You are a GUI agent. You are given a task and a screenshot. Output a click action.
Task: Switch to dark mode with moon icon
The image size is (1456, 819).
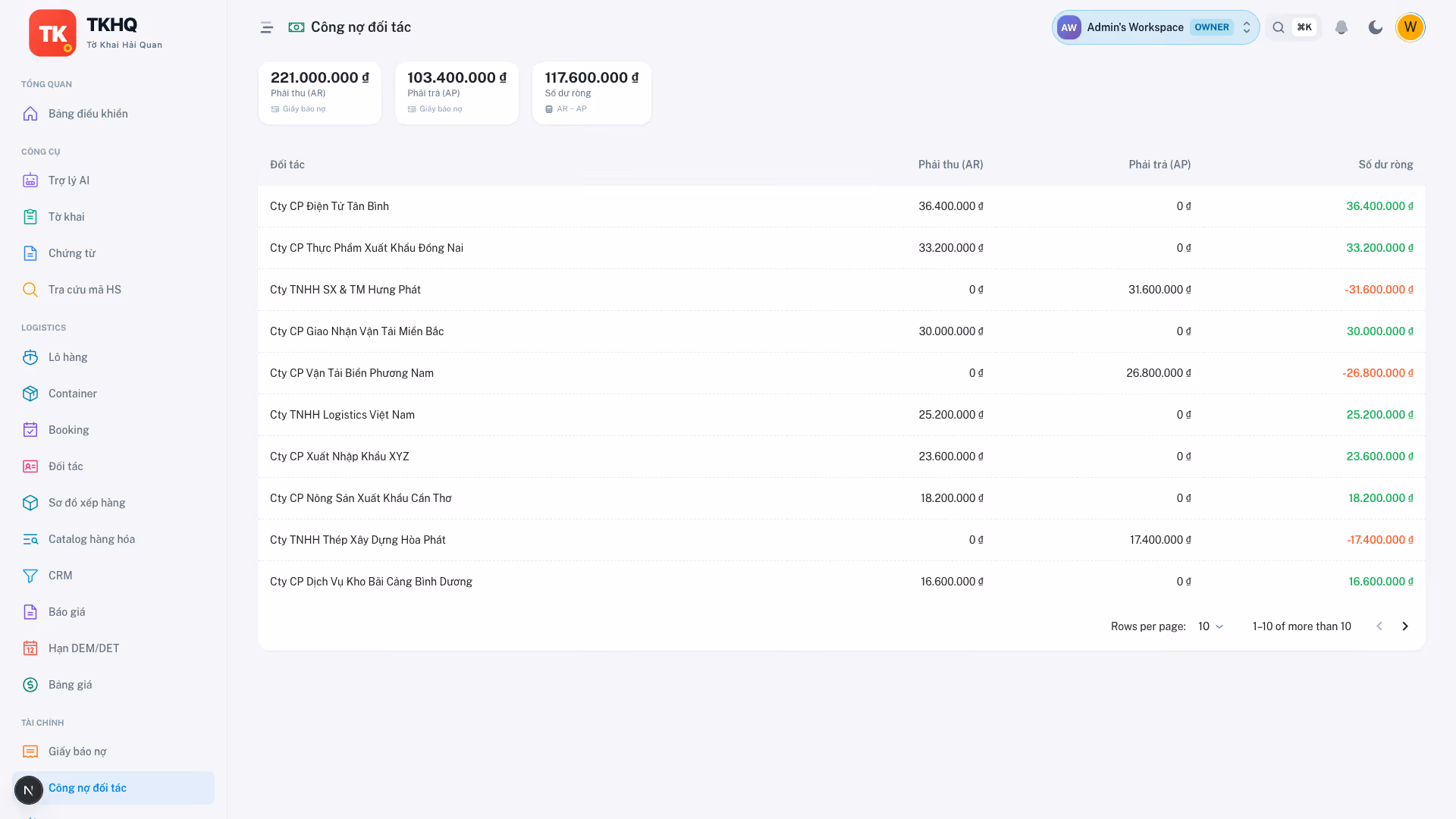coord(1375,27)
